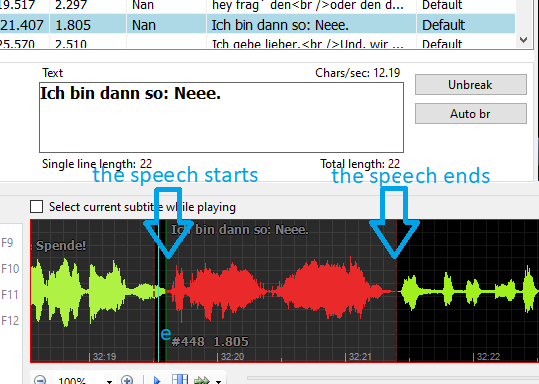Click the 32:20 timeline marker
This screenshot has height=384, width=539.
click(232, 356)
